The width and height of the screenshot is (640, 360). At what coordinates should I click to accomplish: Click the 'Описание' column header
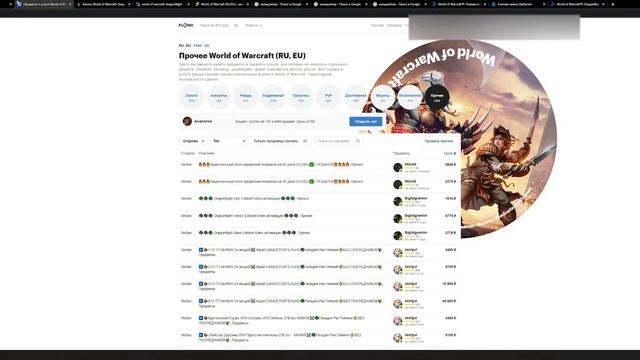tap(207, 153)
